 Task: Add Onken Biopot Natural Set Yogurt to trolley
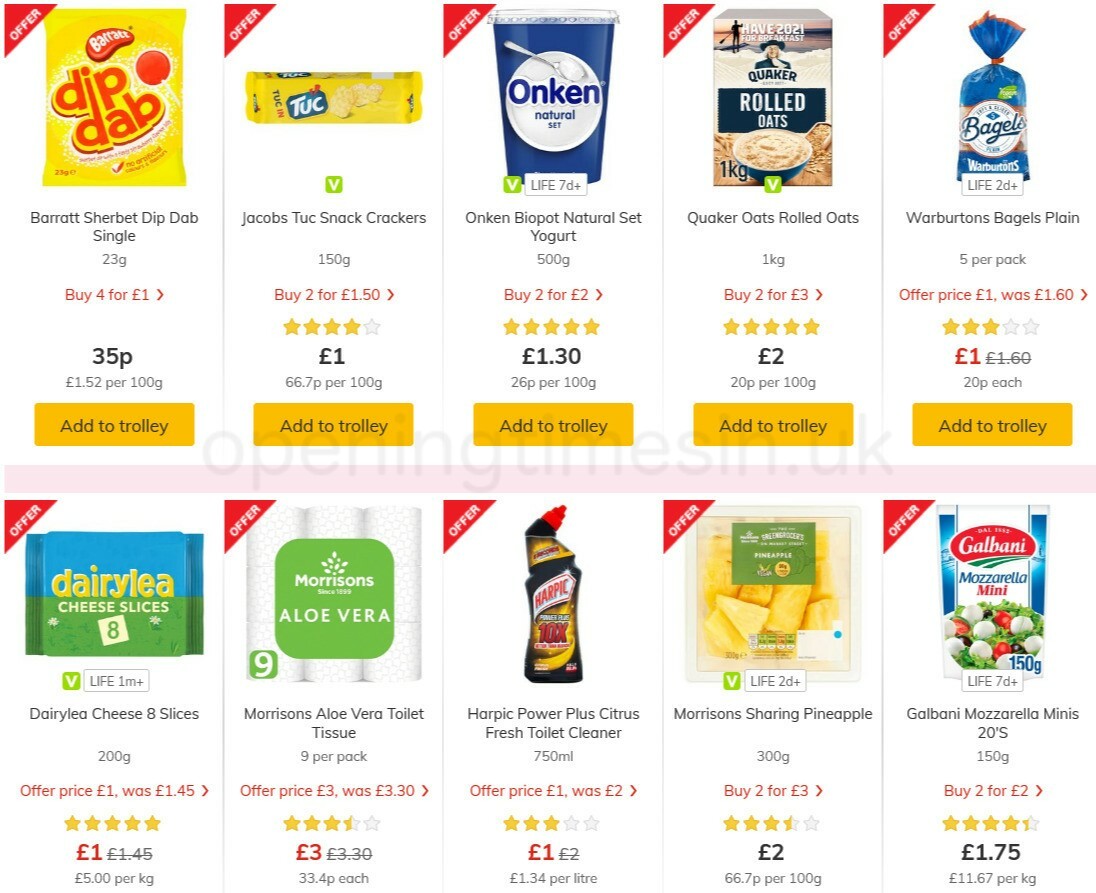coord(552,425)
